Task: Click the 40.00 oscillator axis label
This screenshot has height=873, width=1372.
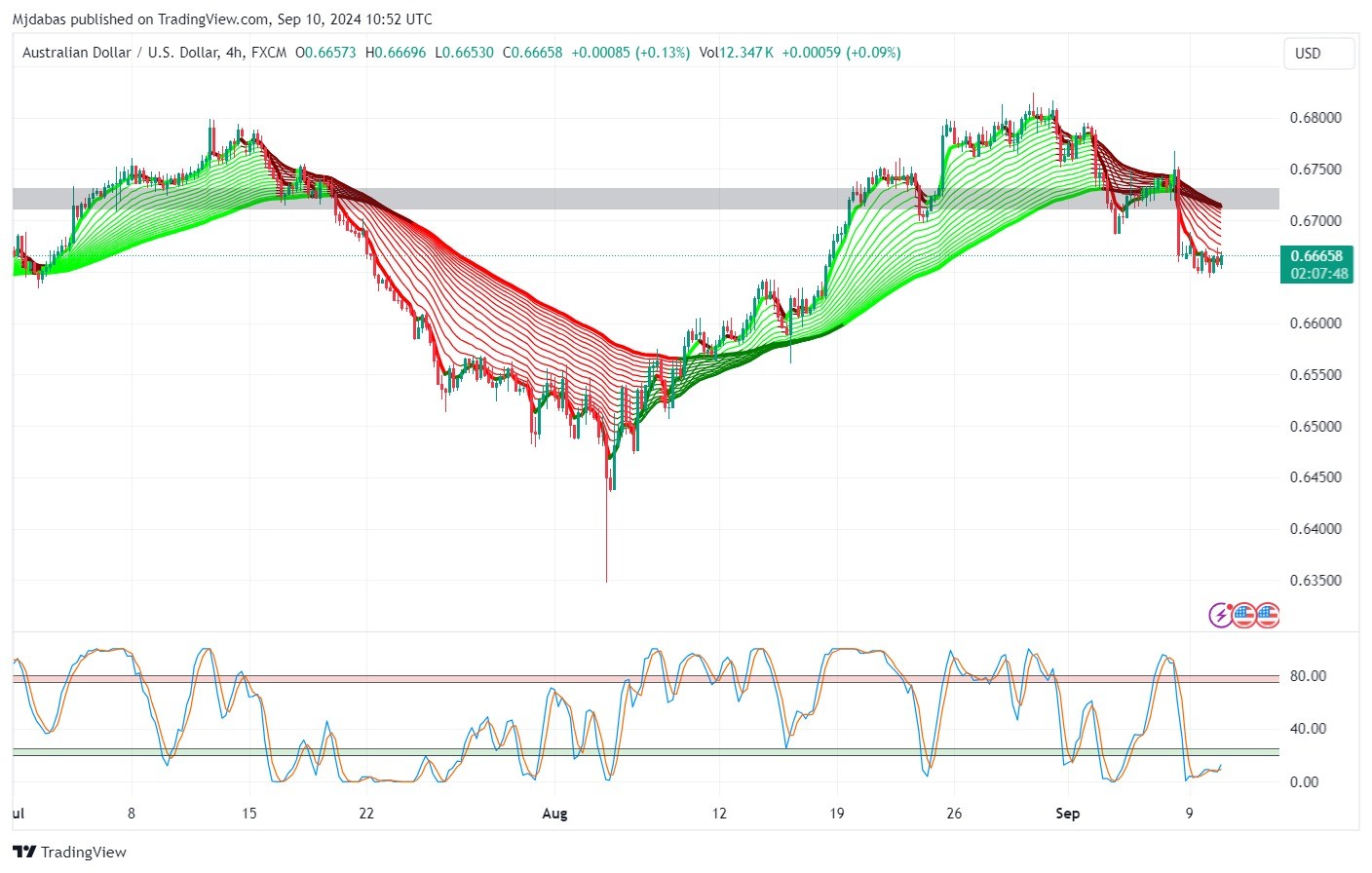Action: point(1308,729)
